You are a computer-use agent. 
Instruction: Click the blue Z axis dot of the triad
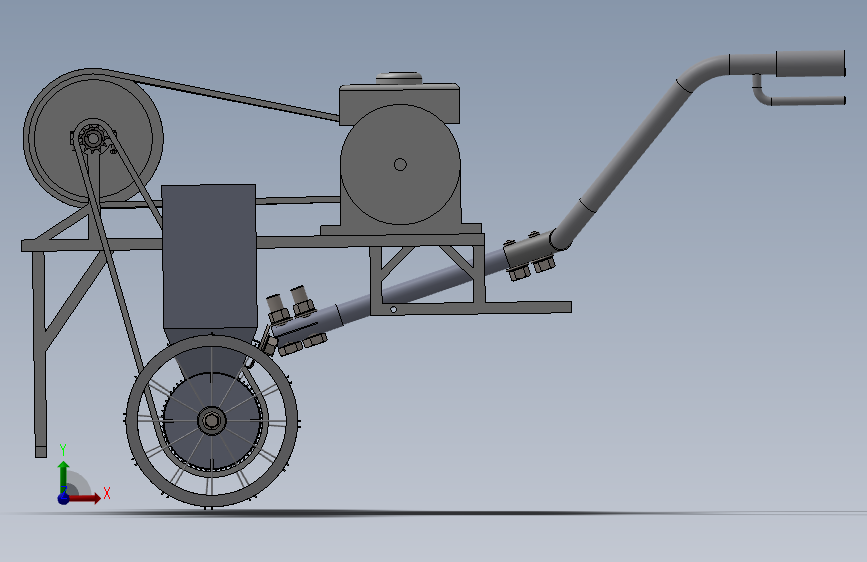coord(63,498)
